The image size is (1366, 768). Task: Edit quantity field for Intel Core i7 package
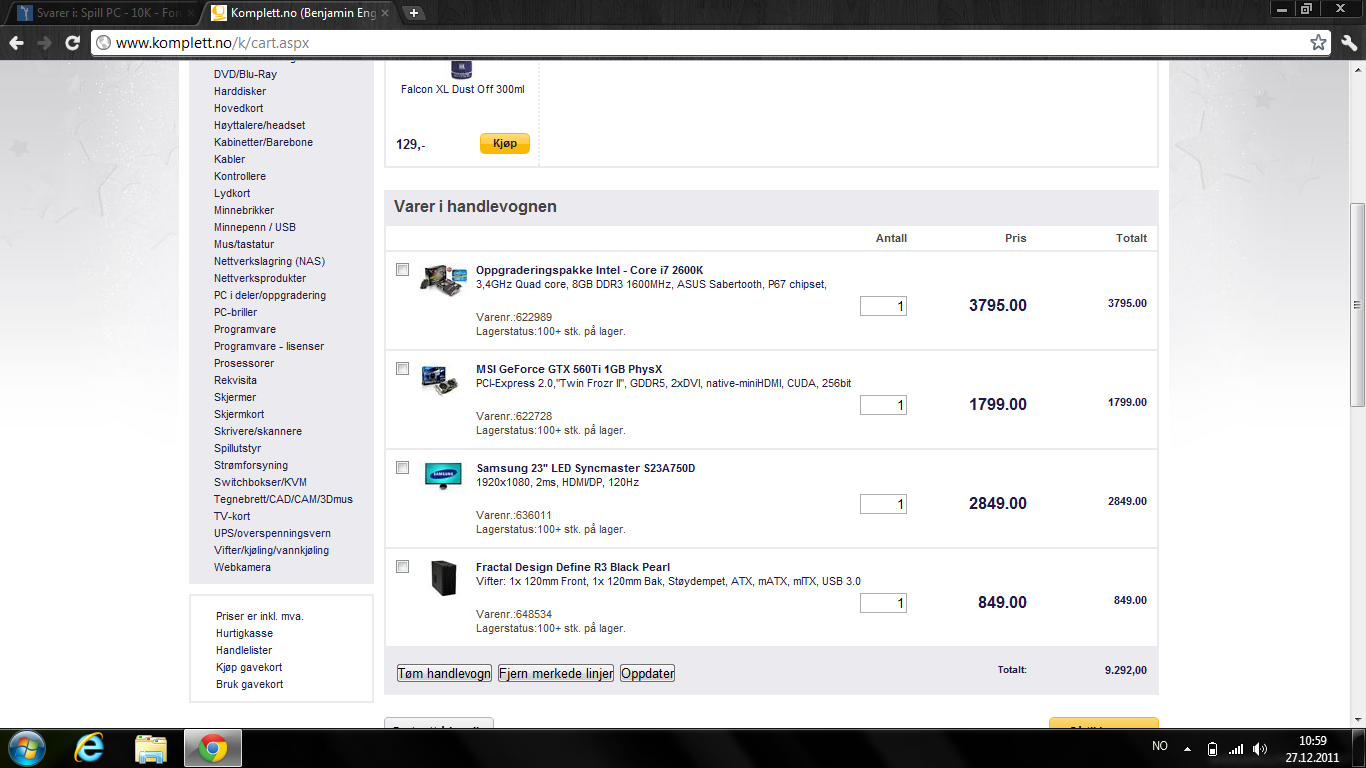[883, 306]
